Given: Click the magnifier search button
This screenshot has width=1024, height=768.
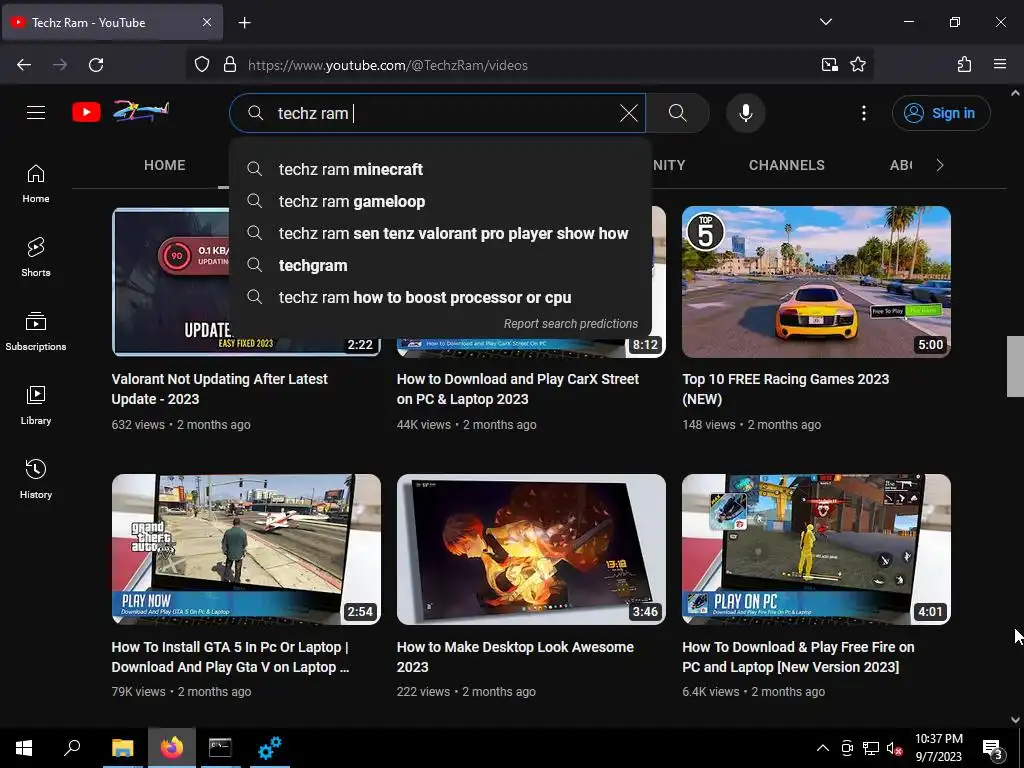Looking at the screenshot, I should [678, 113].
